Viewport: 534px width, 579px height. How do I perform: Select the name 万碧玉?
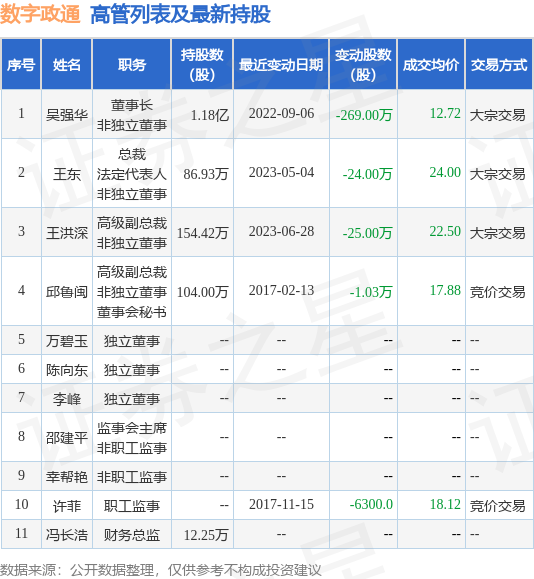(67, 340)
